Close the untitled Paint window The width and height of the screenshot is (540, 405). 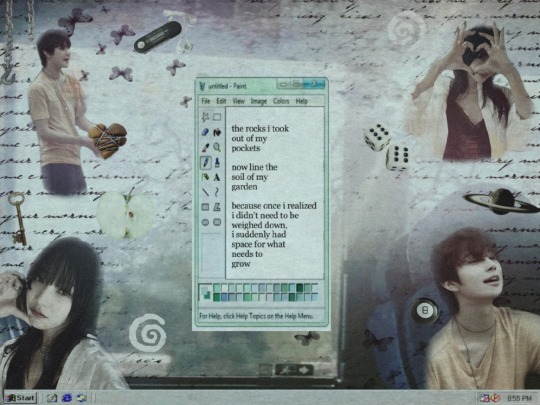point(314,84)
